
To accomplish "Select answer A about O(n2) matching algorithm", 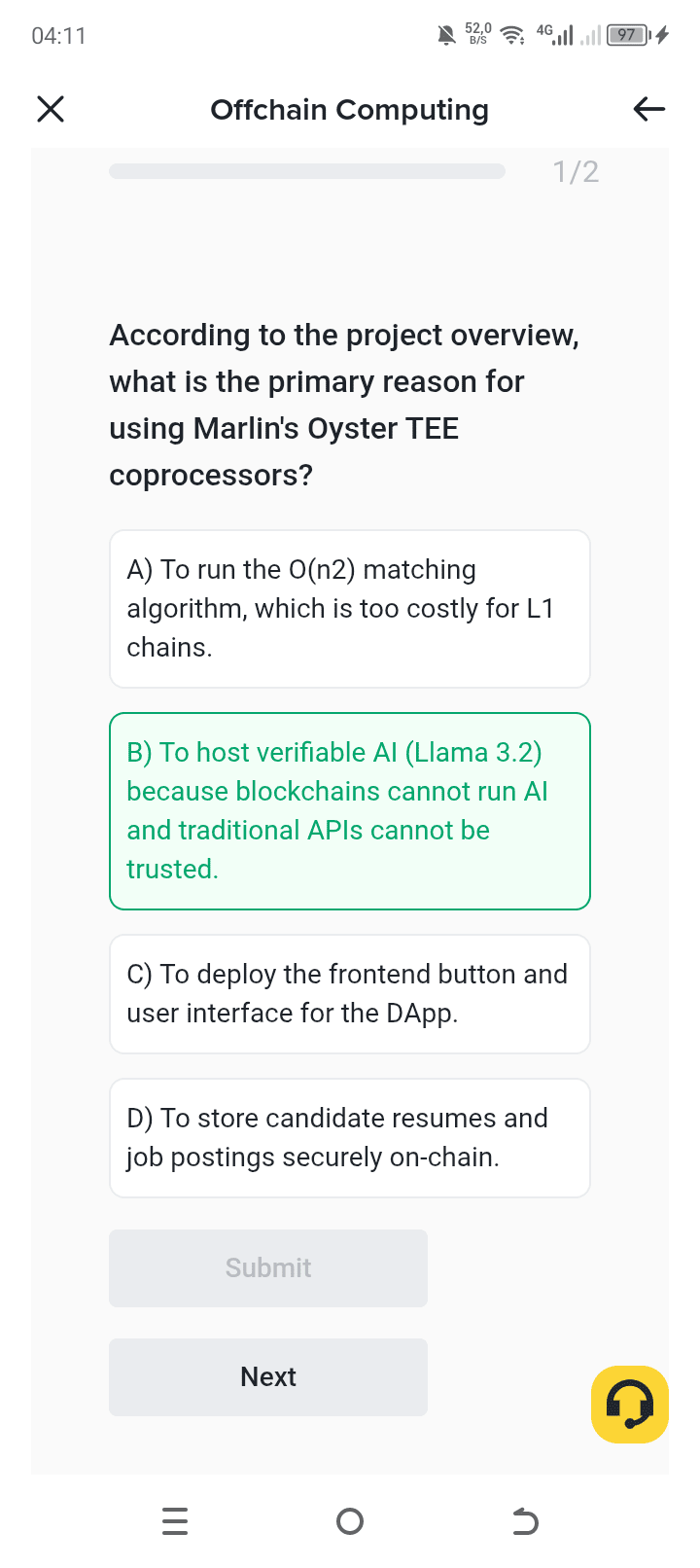I will tap(350, 609).
